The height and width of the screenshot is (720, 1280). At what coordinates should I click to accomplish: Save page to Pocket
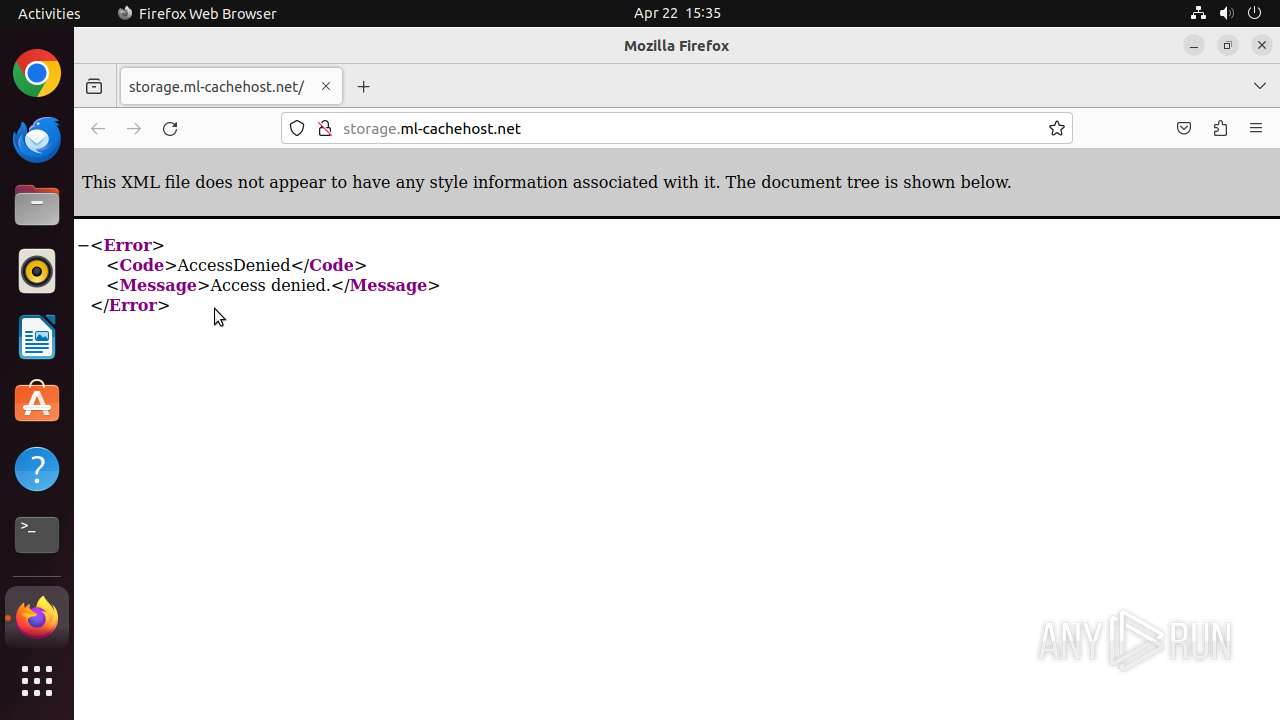(x=1184, y=128)
